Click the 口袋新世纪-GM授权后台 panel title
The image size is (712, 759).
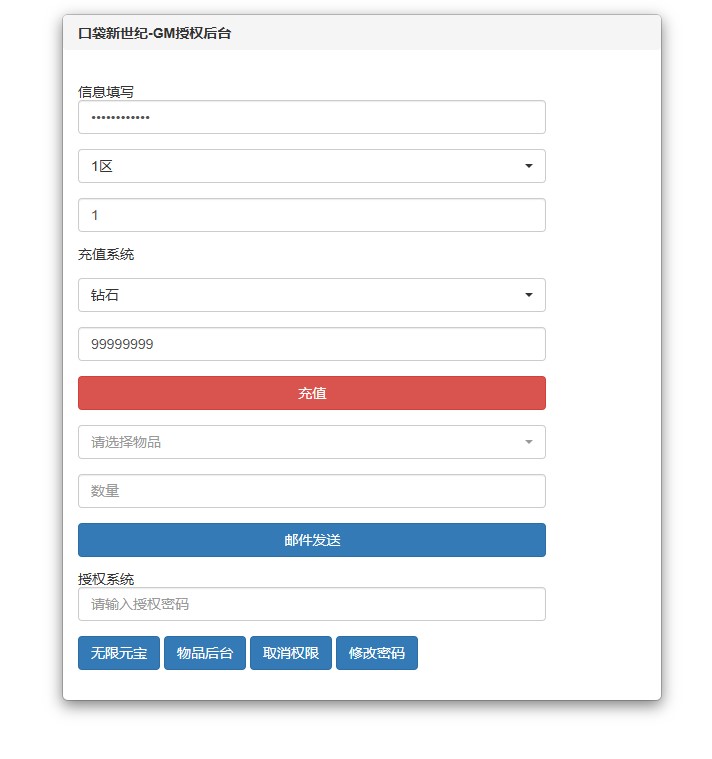click(155, 33)
